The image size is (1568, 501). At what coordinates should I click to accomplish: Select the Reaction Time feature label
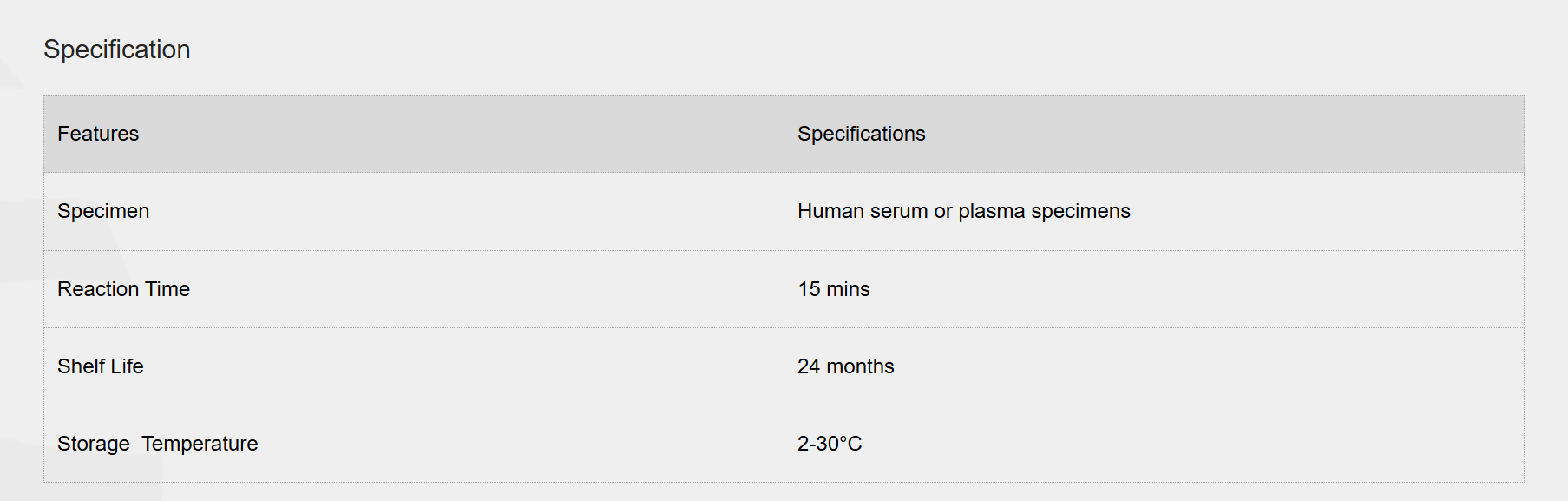tap(123, 289)
